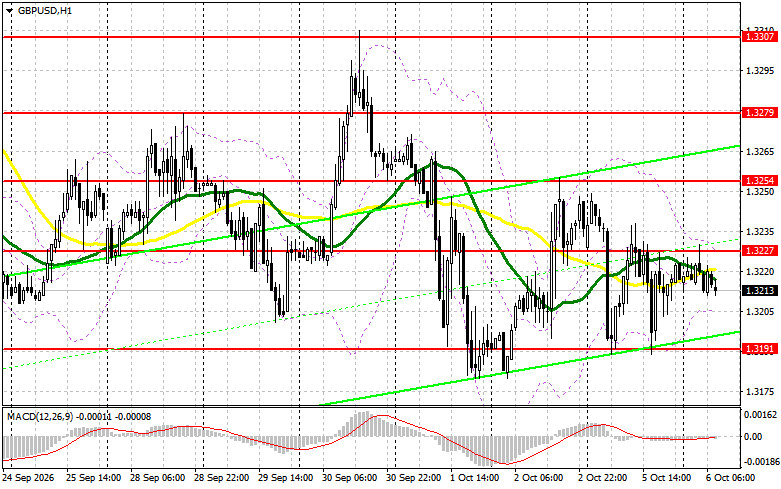Click the 1.3205 price scale value
781x489 pixels.
point(760,312)
